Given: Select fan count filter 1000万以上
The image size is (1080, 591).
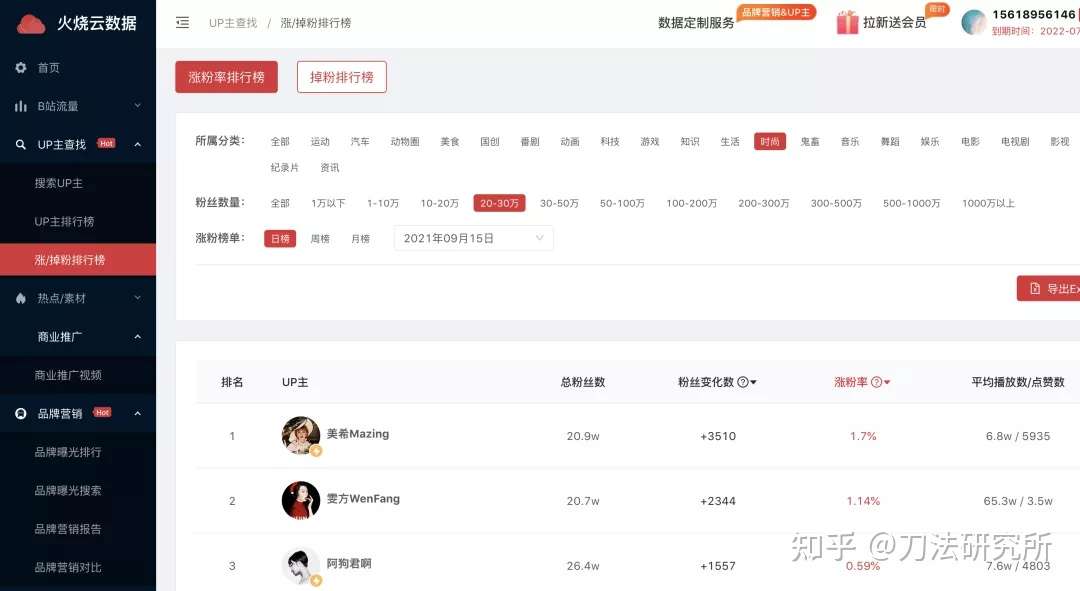Looking at the screenshot, I should pyautogui.click(x=988, y=203).
